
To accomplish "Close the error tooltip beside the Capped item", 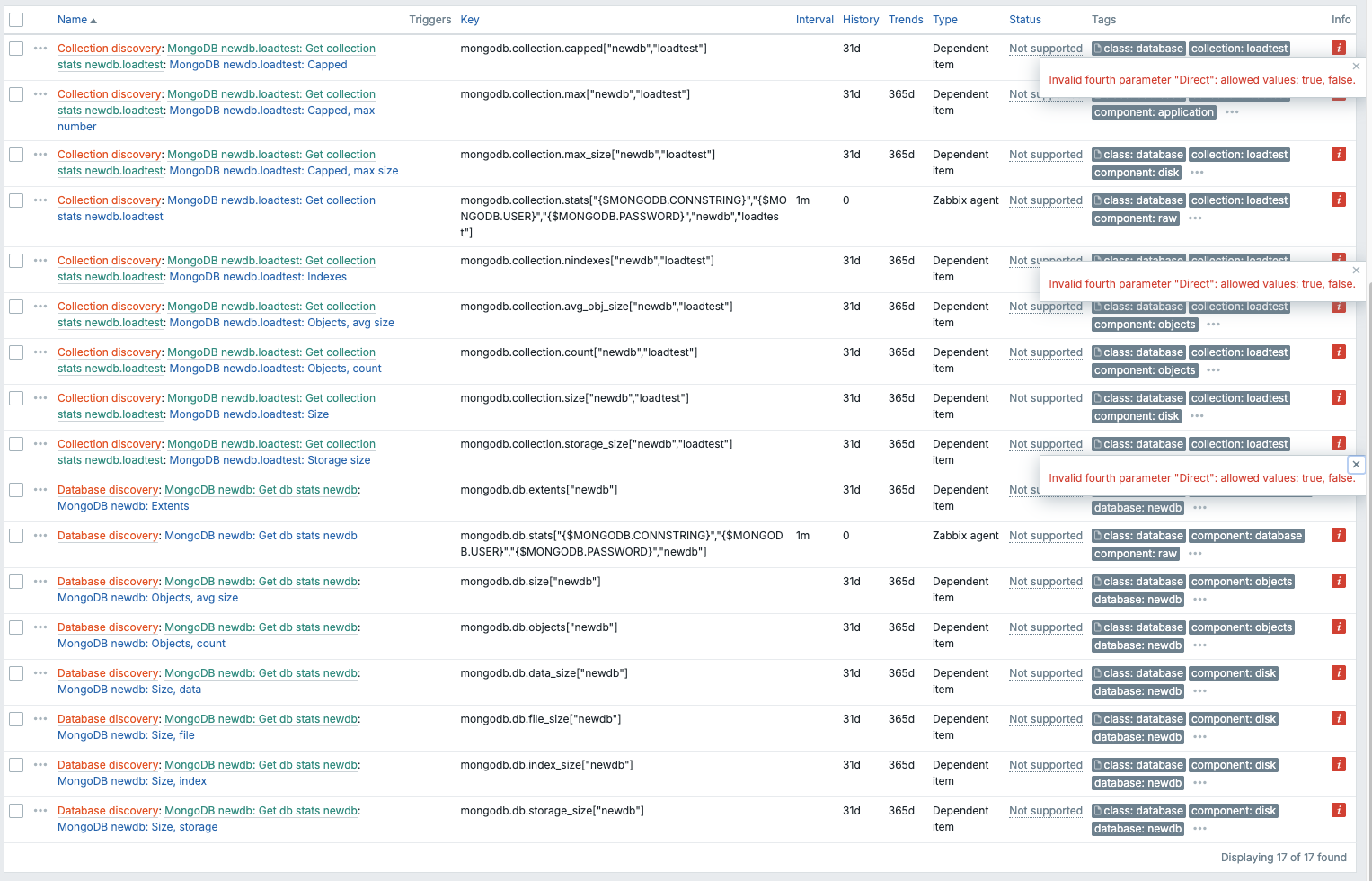I will 1356,67.
